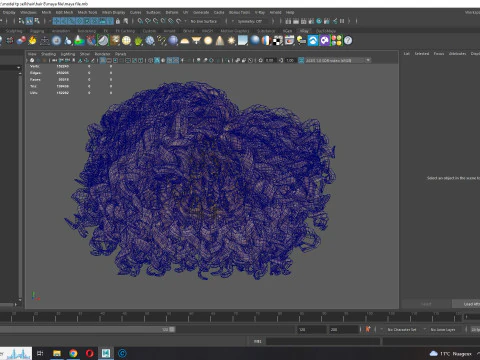This screenshot has width=480, height=360.
Task: Click the Task View taskbar icon
Action: (40, 353)
